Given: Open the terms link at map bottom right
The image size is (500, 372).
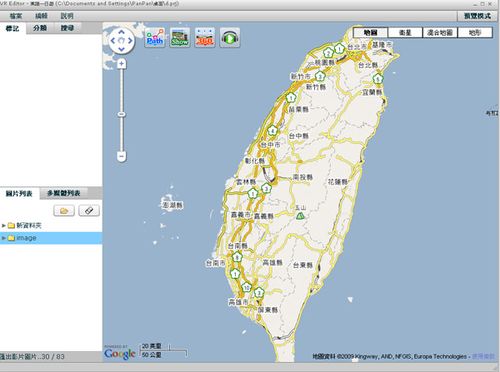Looking at the screenshot, I should point(483,356).
